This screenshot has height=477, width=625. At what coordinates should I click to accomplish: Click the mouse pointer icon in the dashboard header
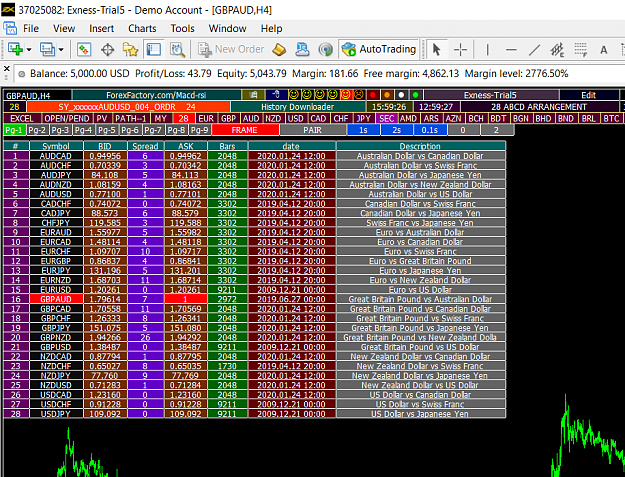tap(276, 95)
